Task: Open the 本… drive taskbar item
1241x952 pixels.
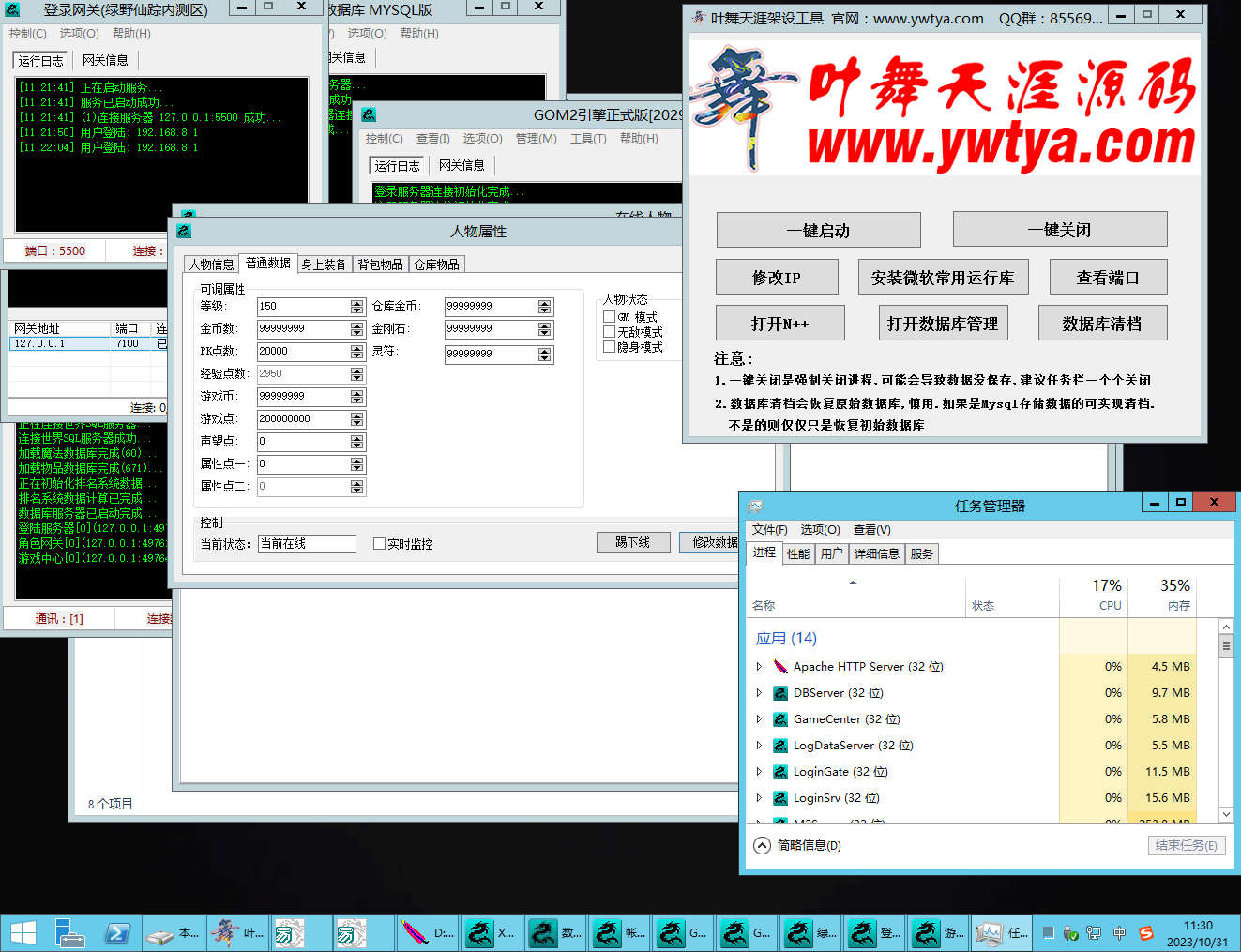Action: pyautogui.click(x=174, y=933)
